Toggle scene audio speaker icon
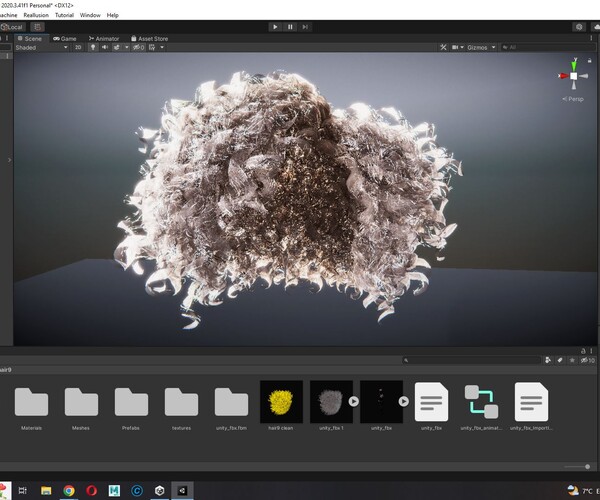 (x=104, y=47)
